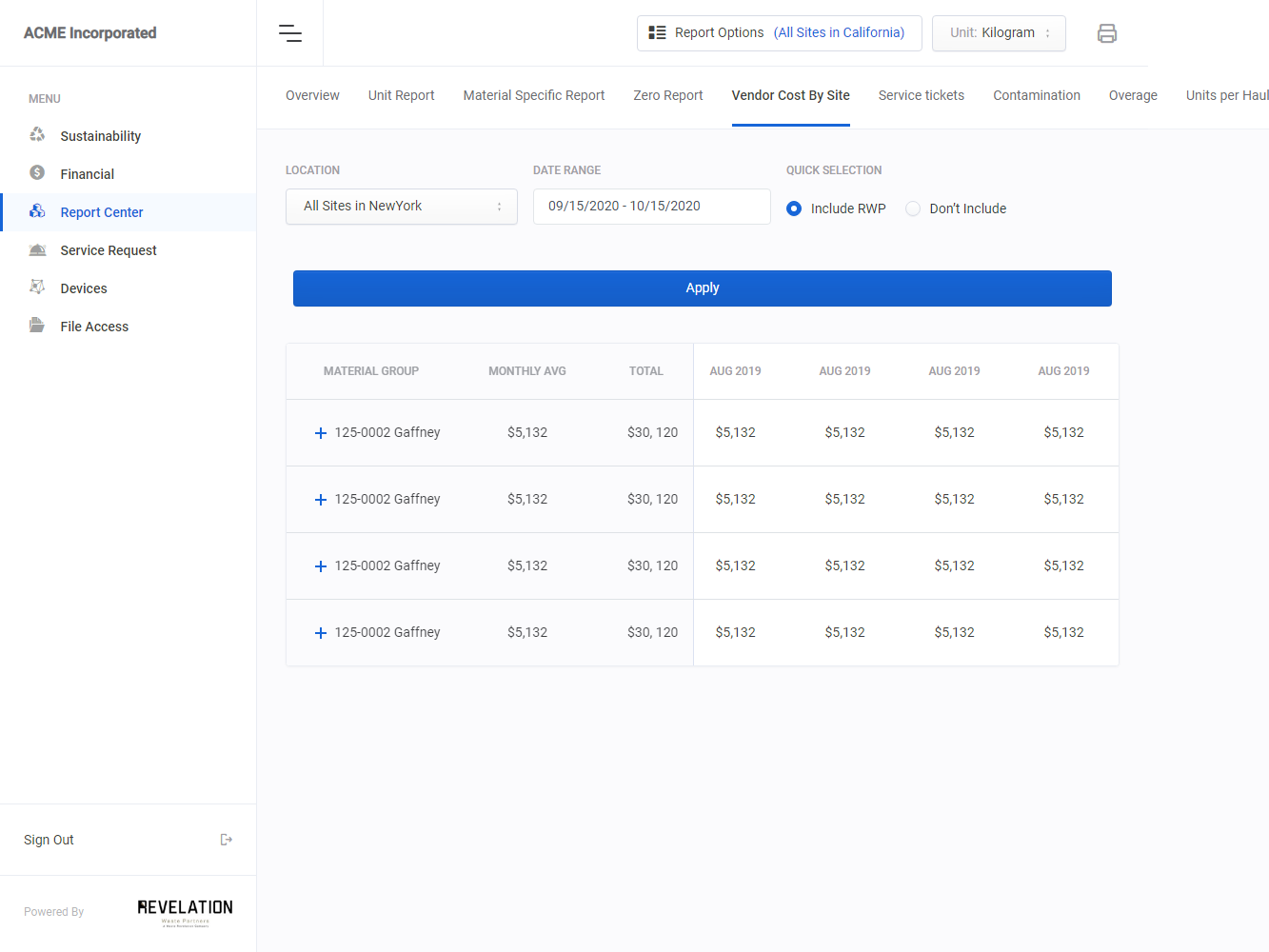Click the Devices icon
This screenshot has width=1269, height=952.
click(x=37, y=288)
